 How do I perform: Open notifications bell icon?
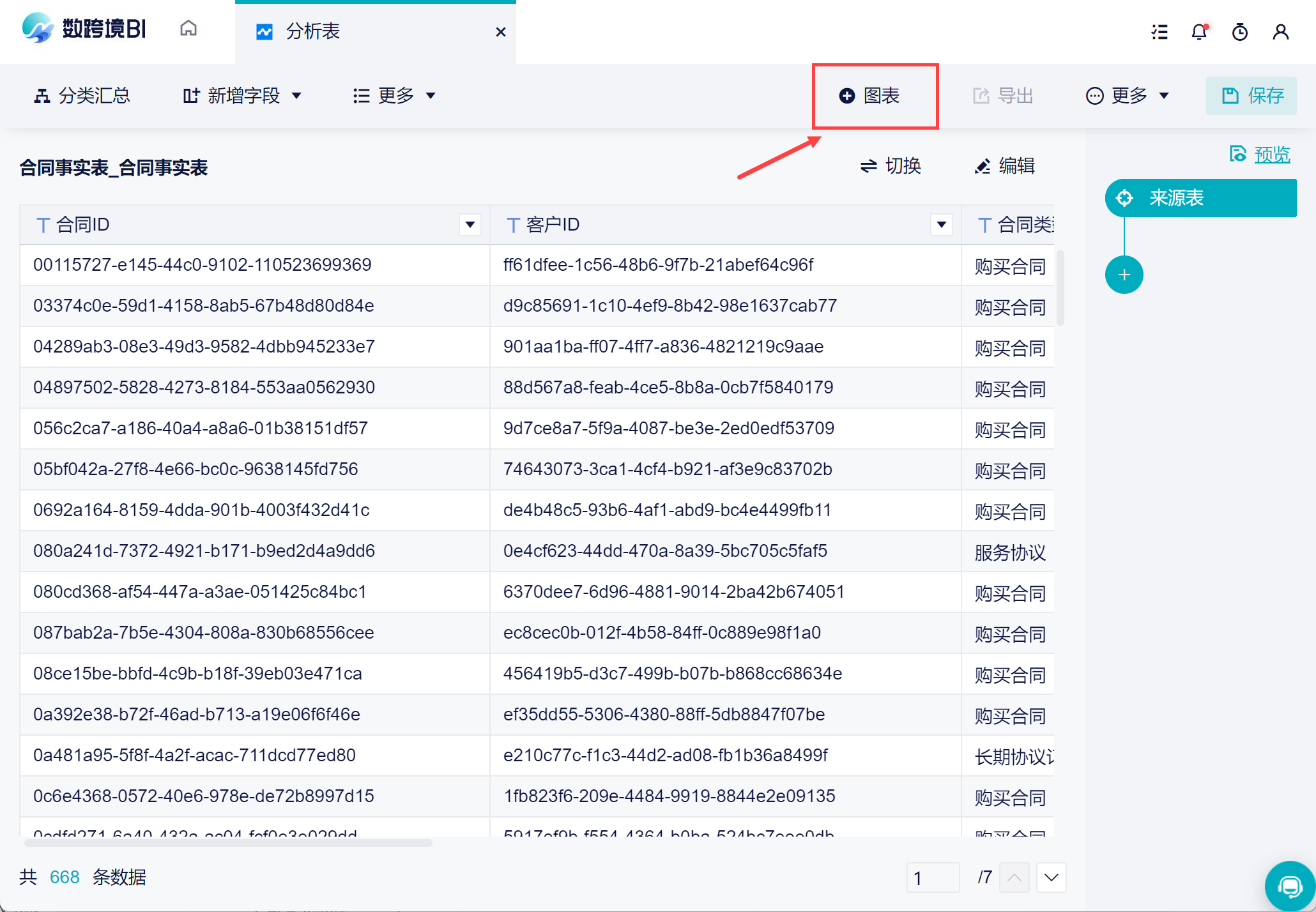coord(1199,32)
